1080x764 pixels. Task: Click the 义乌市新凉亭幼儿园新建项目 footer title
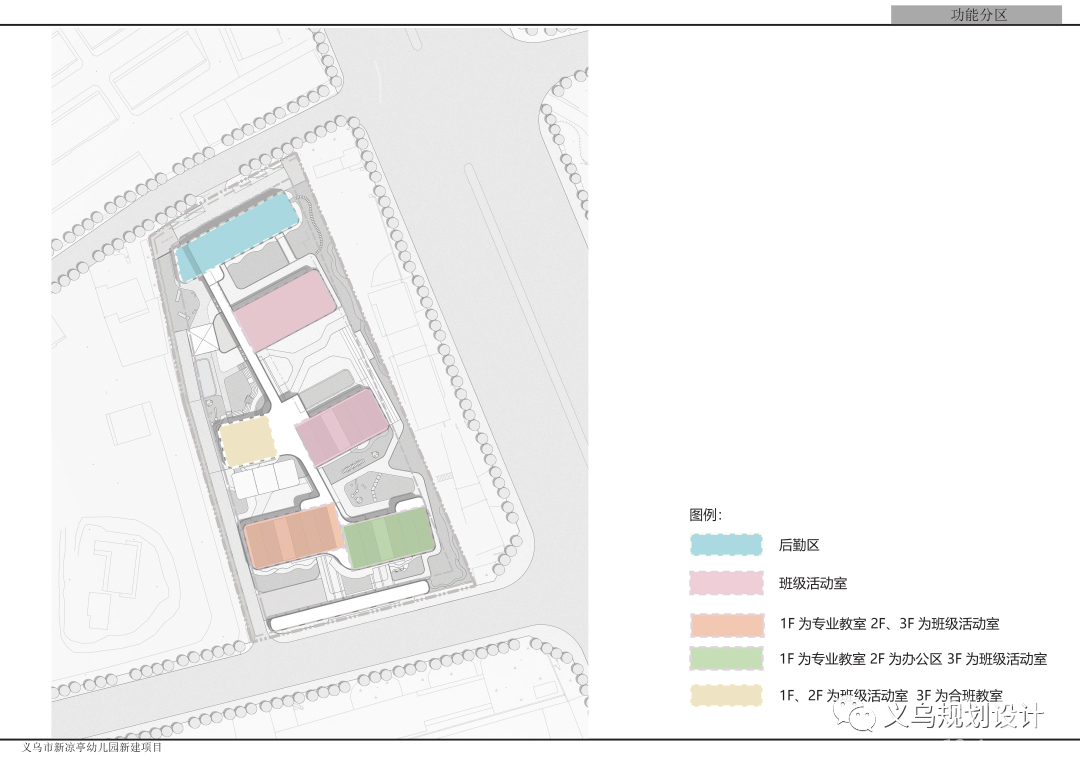(x=91, y=748)
